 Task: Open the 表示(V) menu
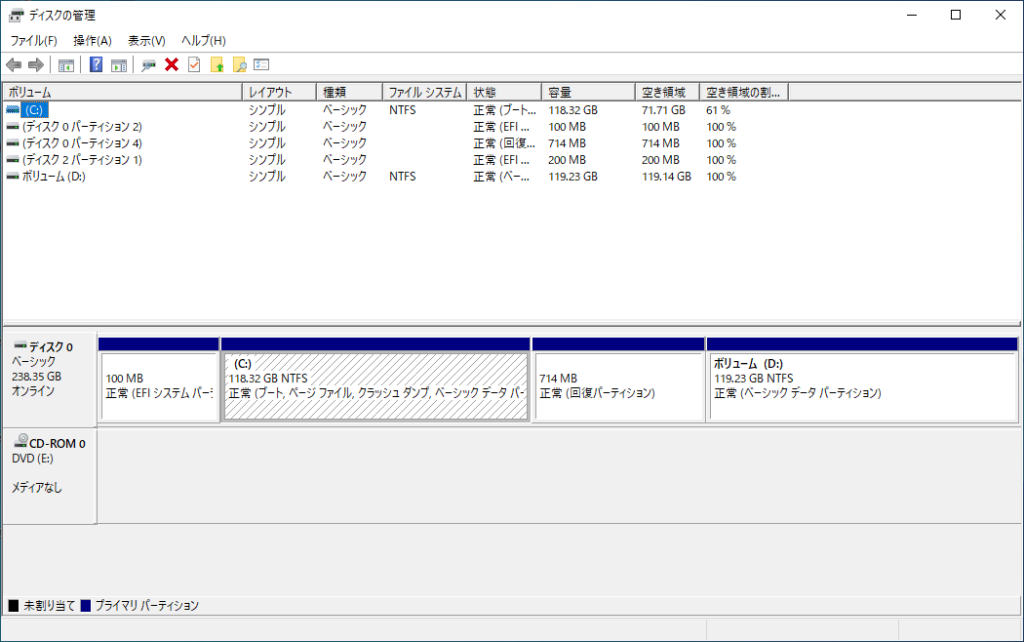click(x=146, y=41)
